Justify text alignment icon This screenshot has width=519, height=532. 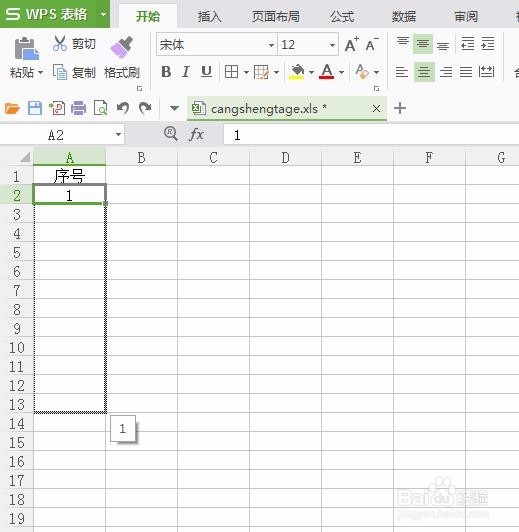tap(466, 72)
